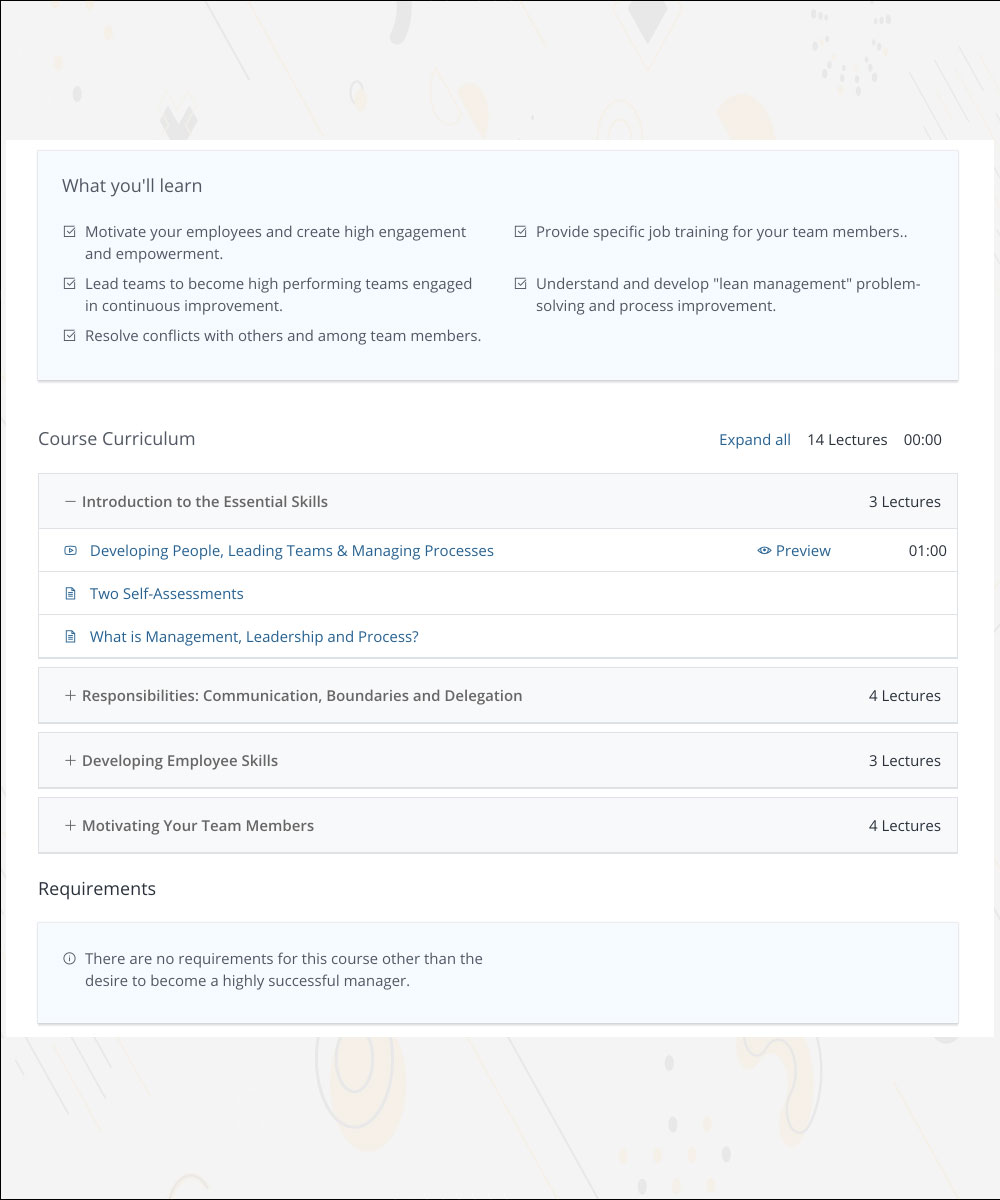Collapse Introduction to the Essential Skills section
1000x1200 pixels.
(204, 502)
